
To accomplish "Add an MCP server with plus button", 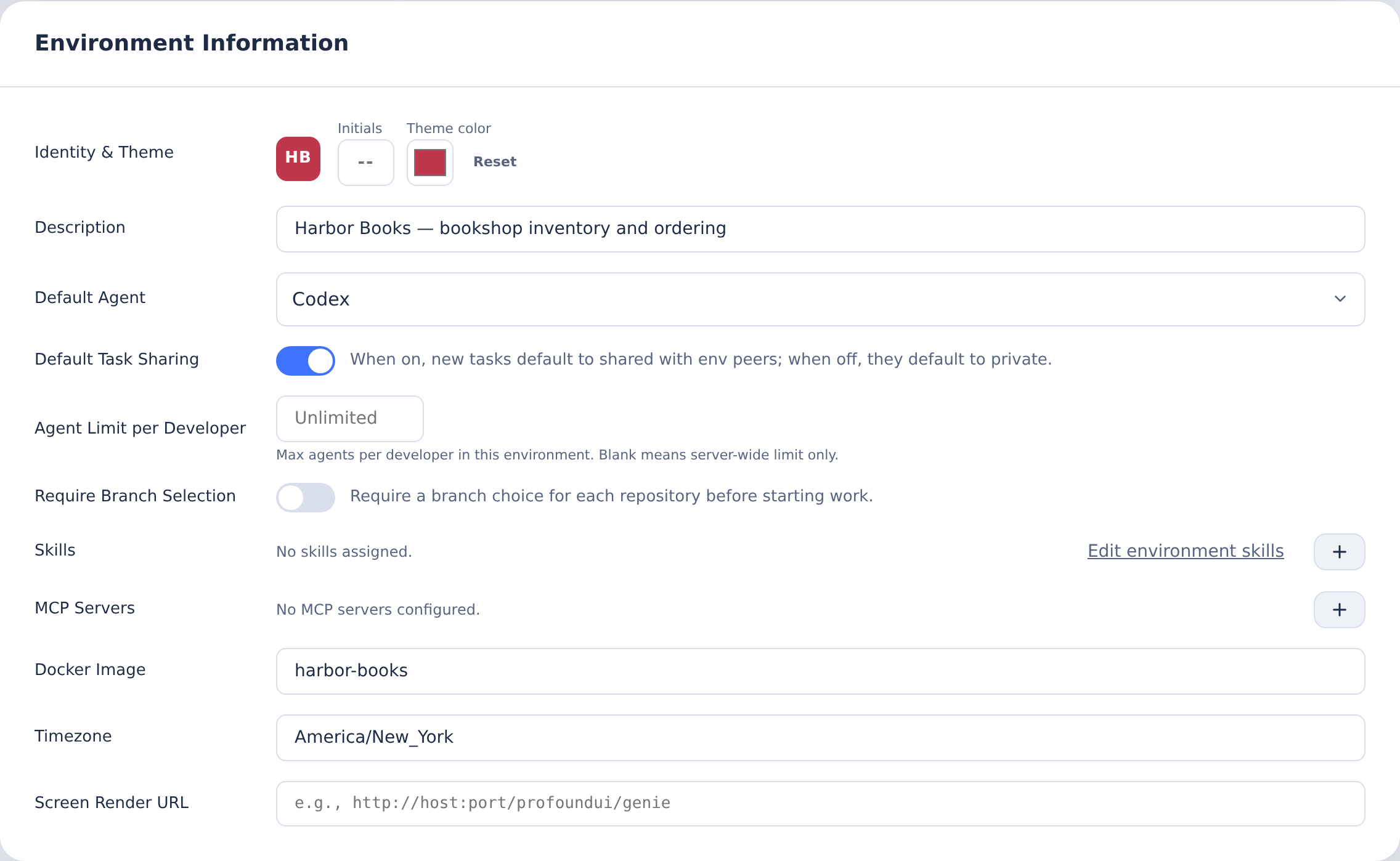I will [x=1339, y=610].
